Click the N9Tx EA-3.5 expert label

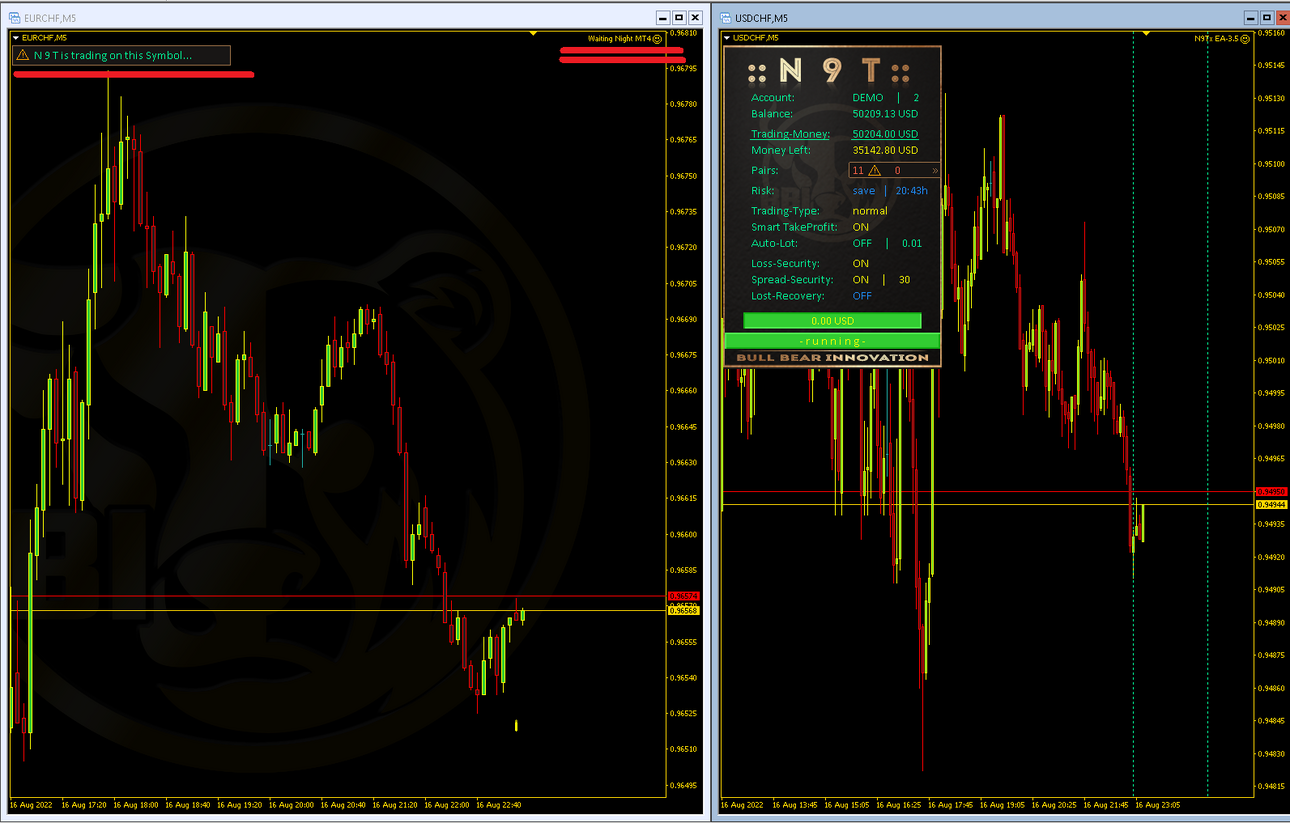click(x=1217, y=39)
